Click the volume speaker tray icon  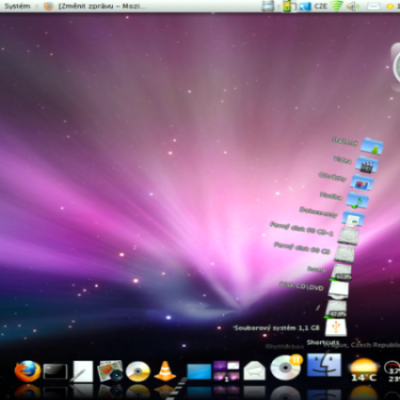tap(353, 6)
